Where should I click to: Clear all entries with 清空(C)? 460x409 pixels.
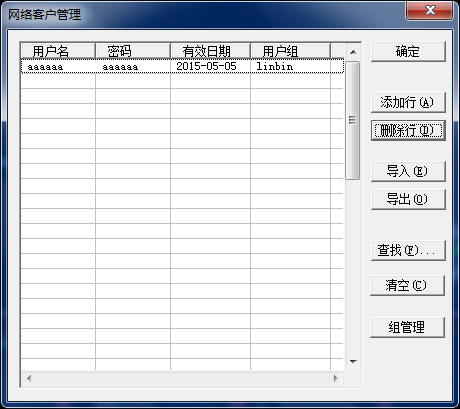(407, 285)
